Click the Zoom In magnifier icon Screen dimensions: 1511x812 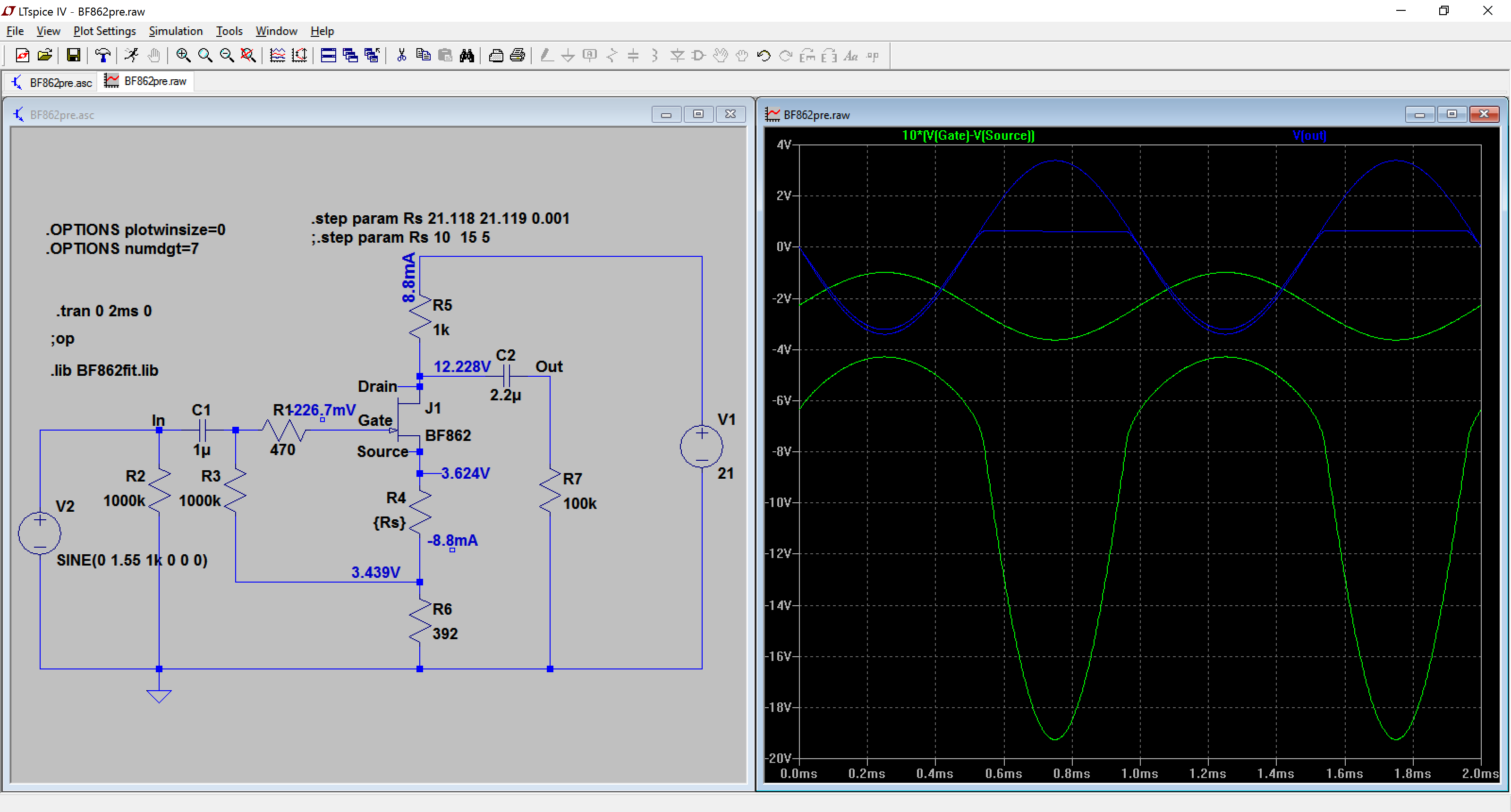coord(183,56)
